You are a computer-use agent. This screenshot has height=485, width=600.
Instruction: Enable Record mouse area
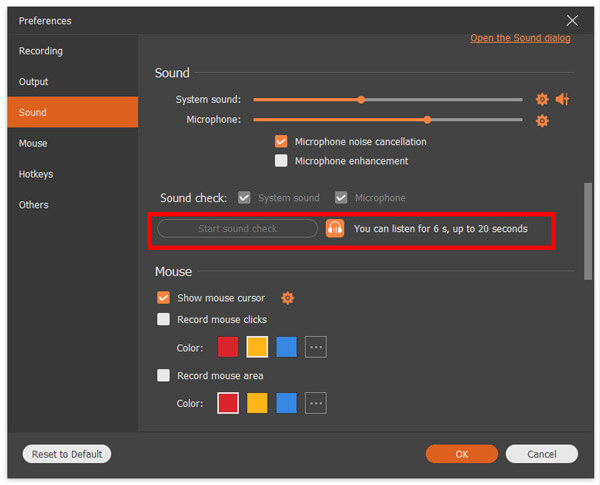coord(163,376)
